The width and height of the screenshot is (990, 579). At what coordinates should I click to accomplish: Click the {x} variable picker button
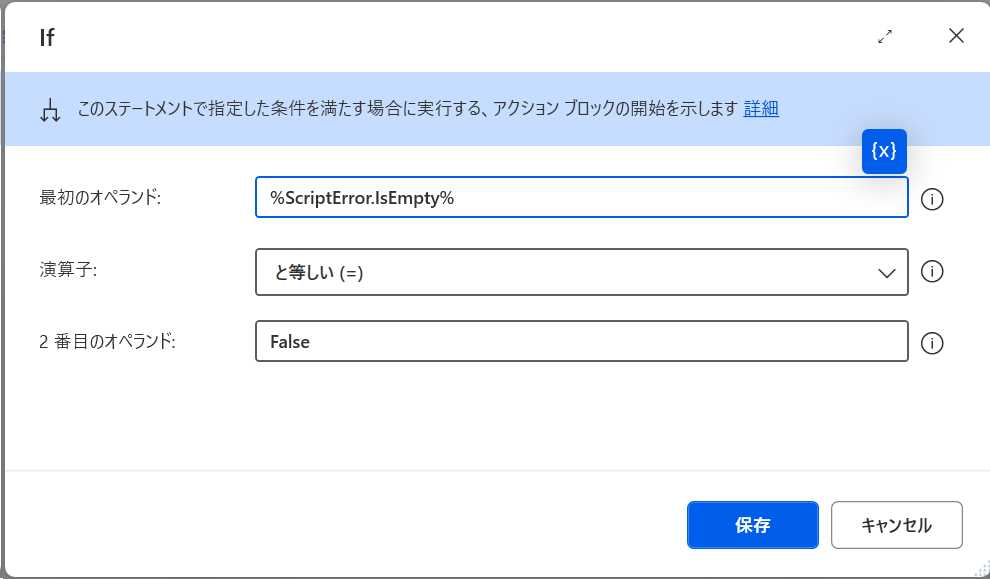click(x=884, y=151)
